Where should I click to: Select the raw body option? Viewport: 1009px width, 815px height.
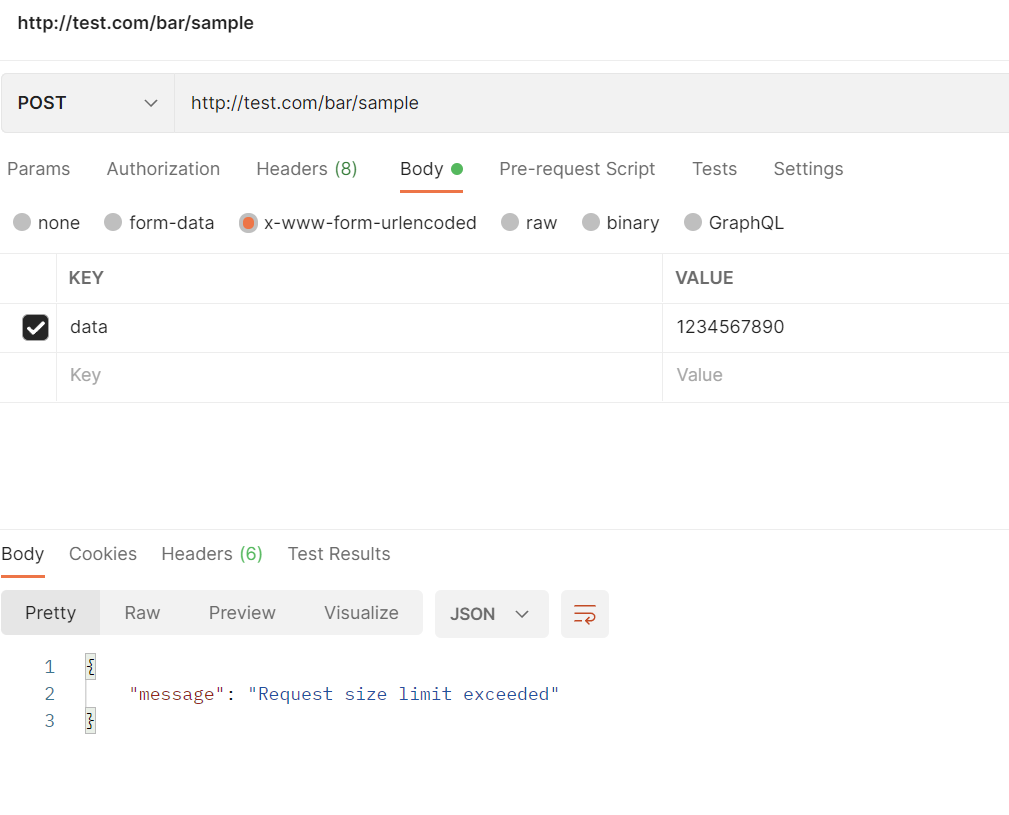coord(510,223)
